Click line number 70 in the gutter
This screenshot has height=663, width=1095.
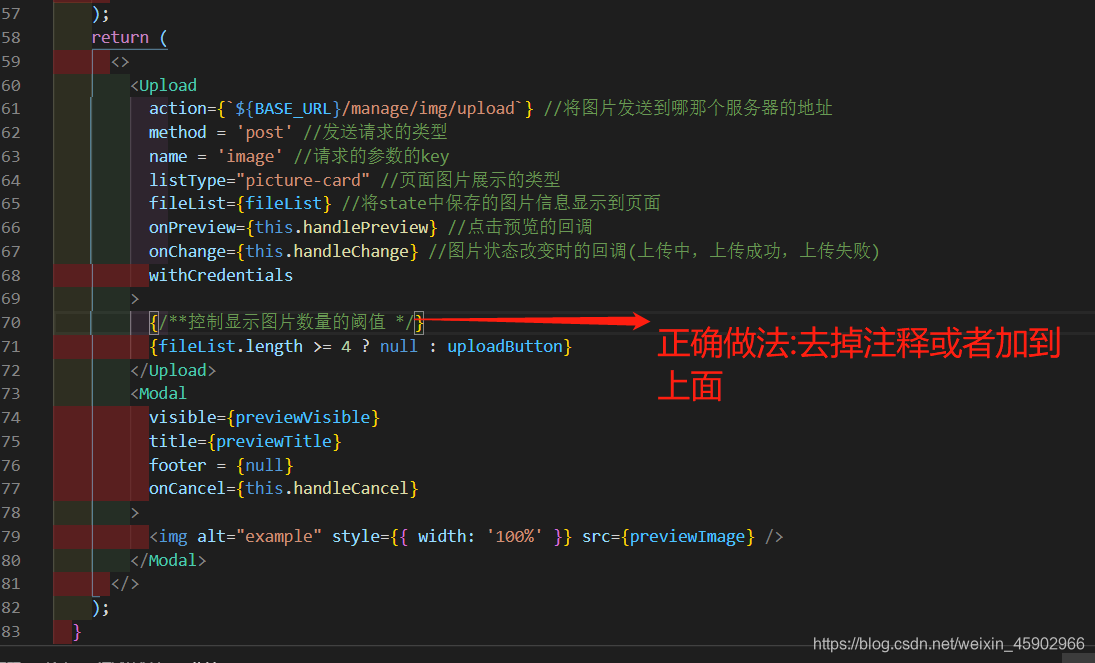tap(11, 323)
